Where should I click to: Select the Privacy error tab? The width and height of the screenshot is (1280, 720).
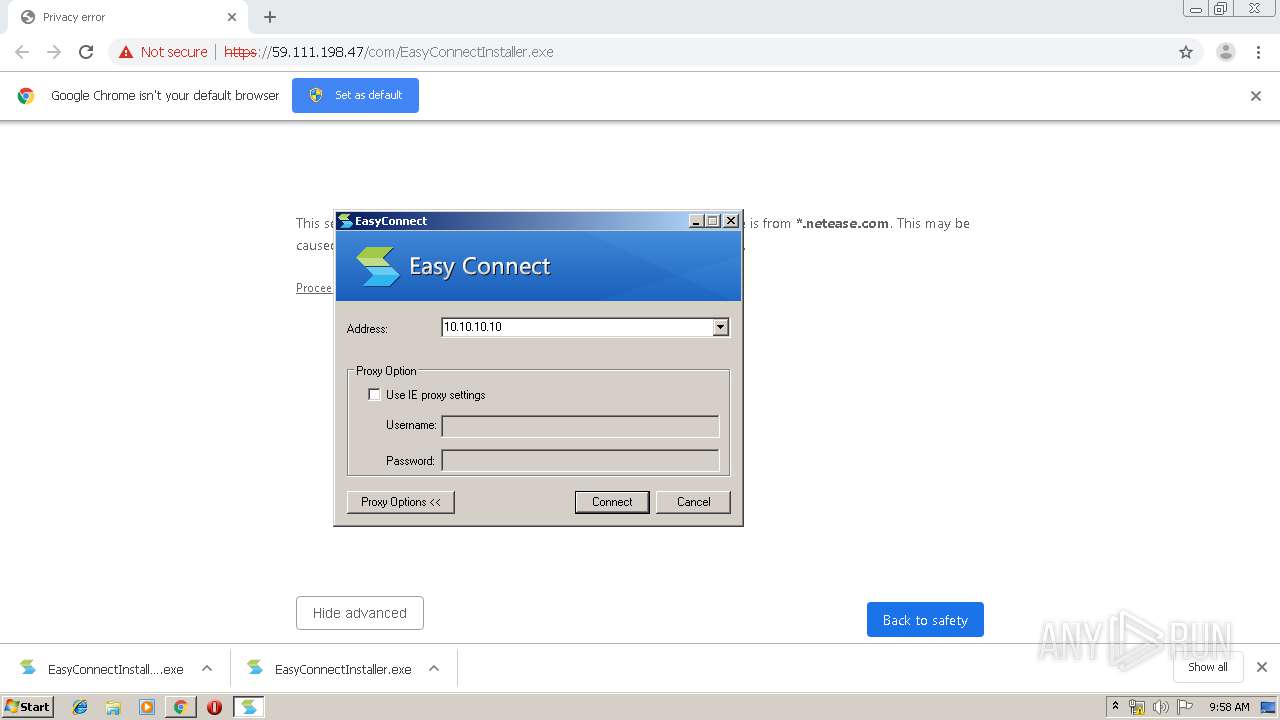[x=128, y=17]
